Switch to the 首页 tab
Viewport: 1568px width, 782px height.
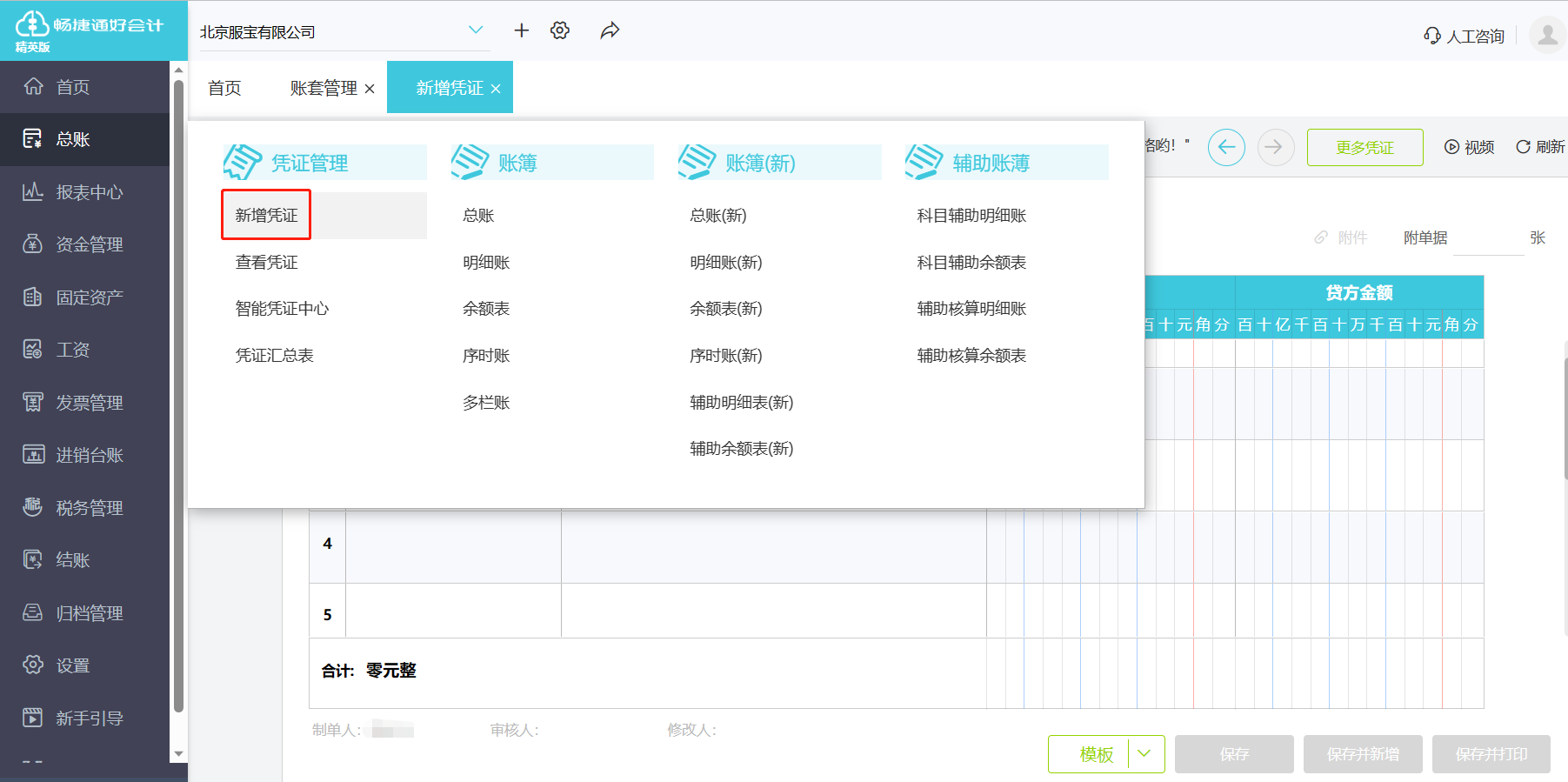point(224,88)
